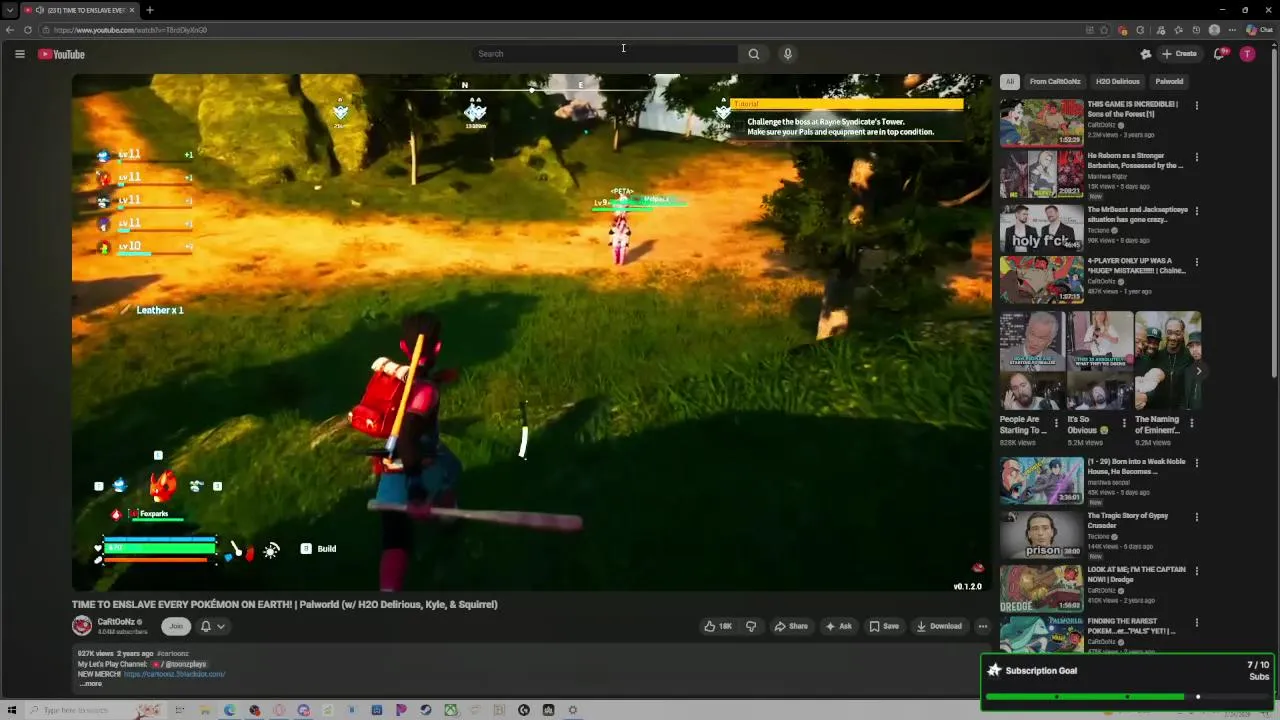The image size is (1280, 720).
Task: Download the video
Action: [939, 626]
